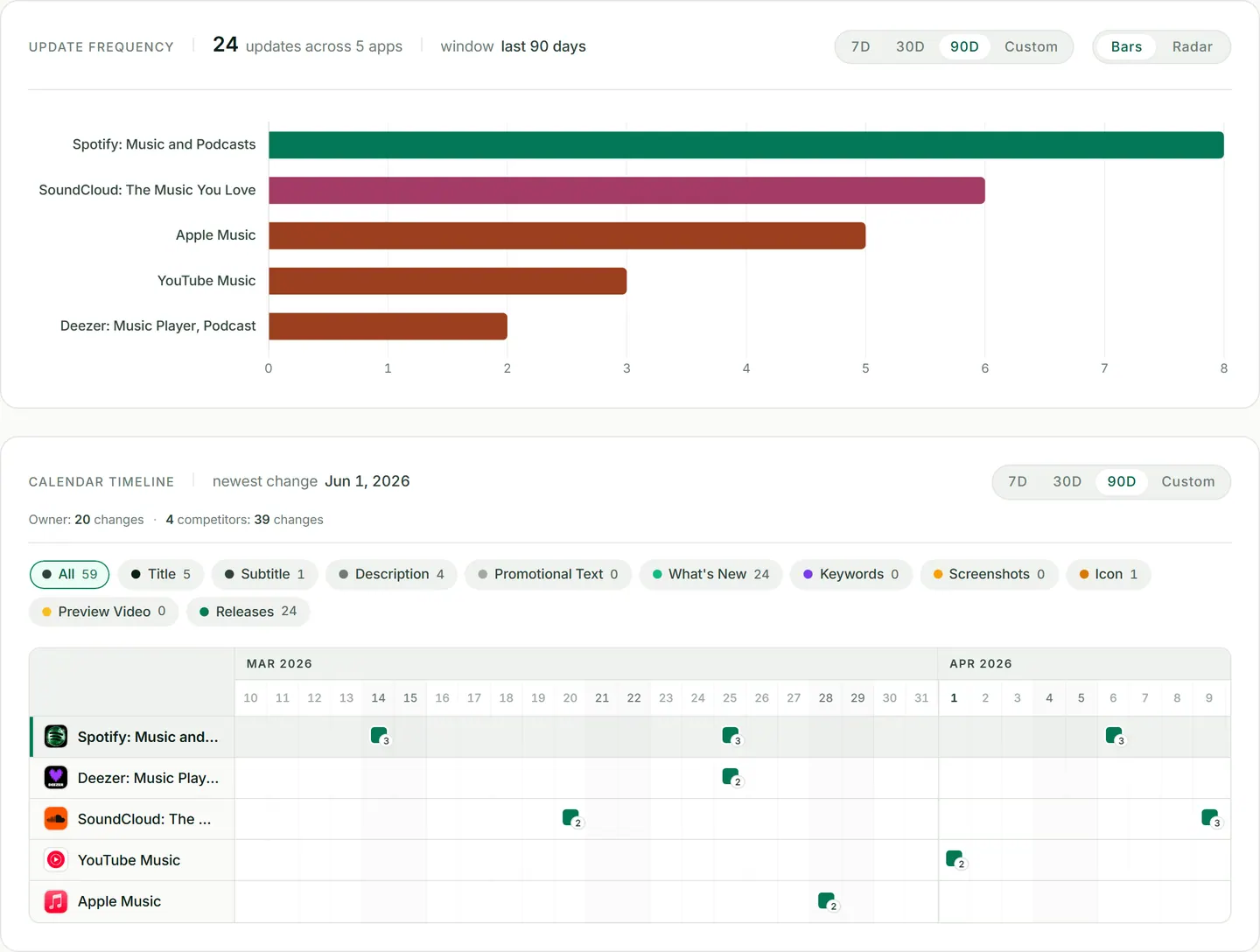Filter timeline by Description changes
This screenshot has width=1260, height=952.
click(391, 575)
